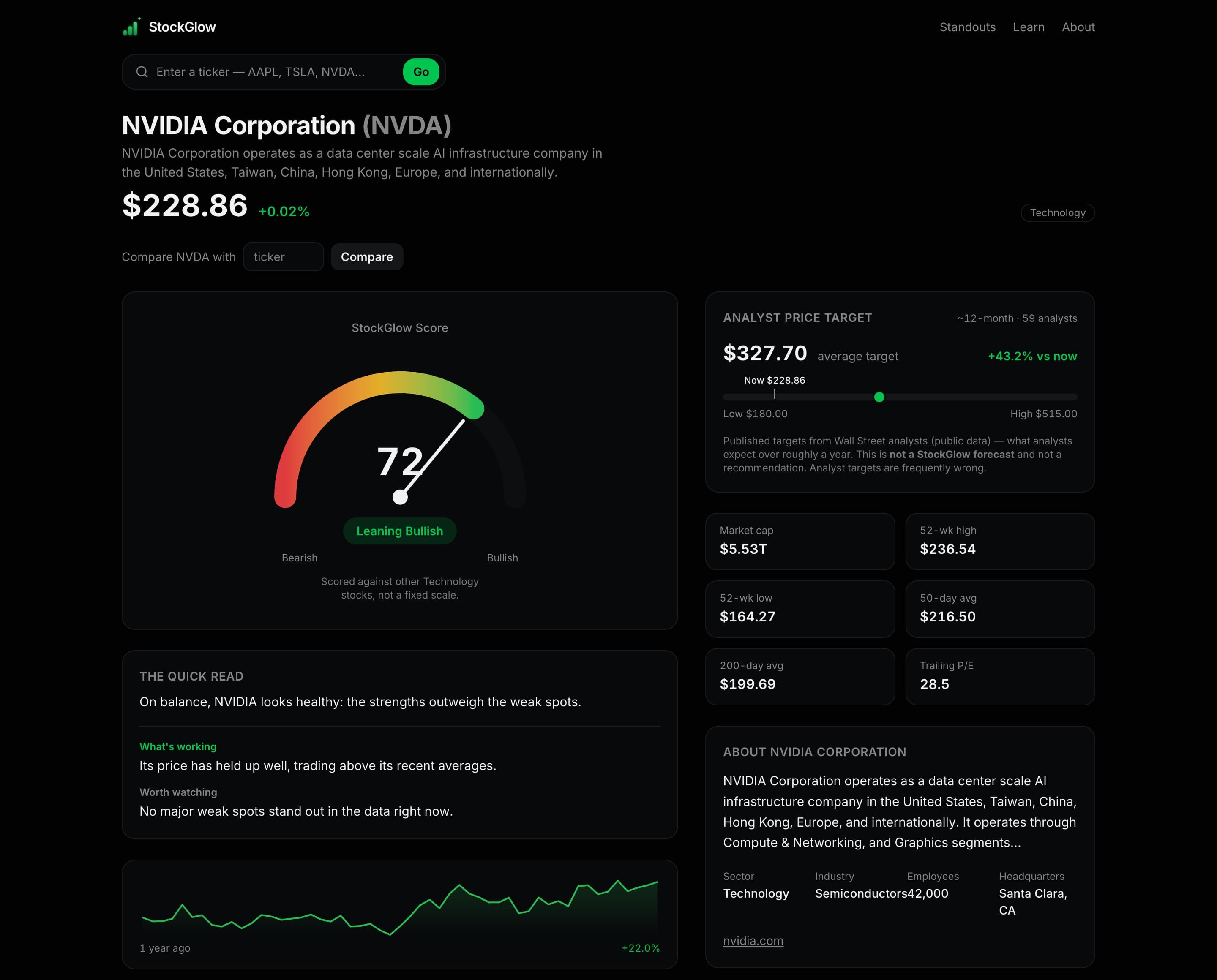Screen dimensions: 1217x980
Task: Click the Bullish gauge label
Action: [502, 558]
